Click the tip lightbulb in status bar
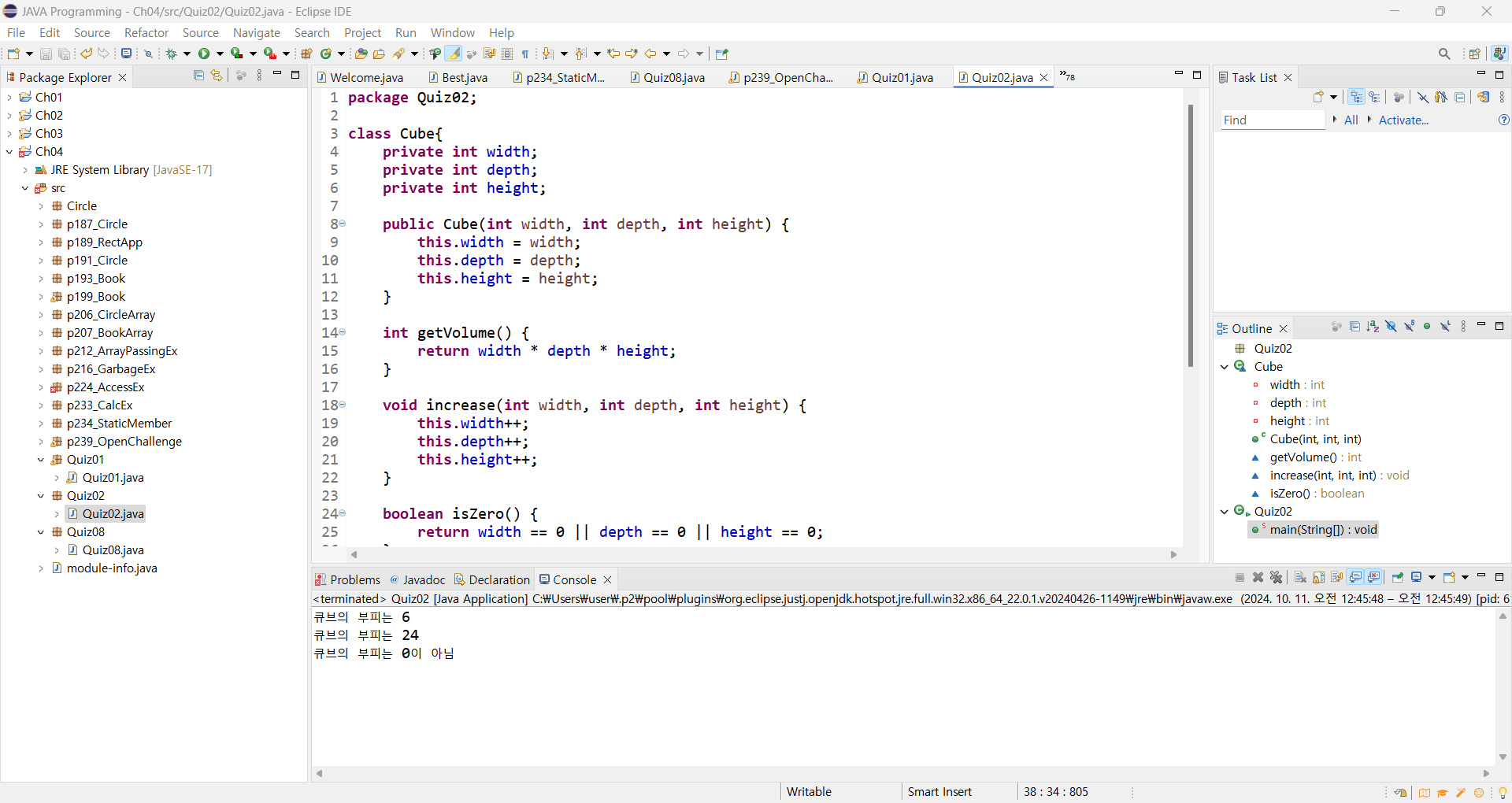 point(1503,793)
